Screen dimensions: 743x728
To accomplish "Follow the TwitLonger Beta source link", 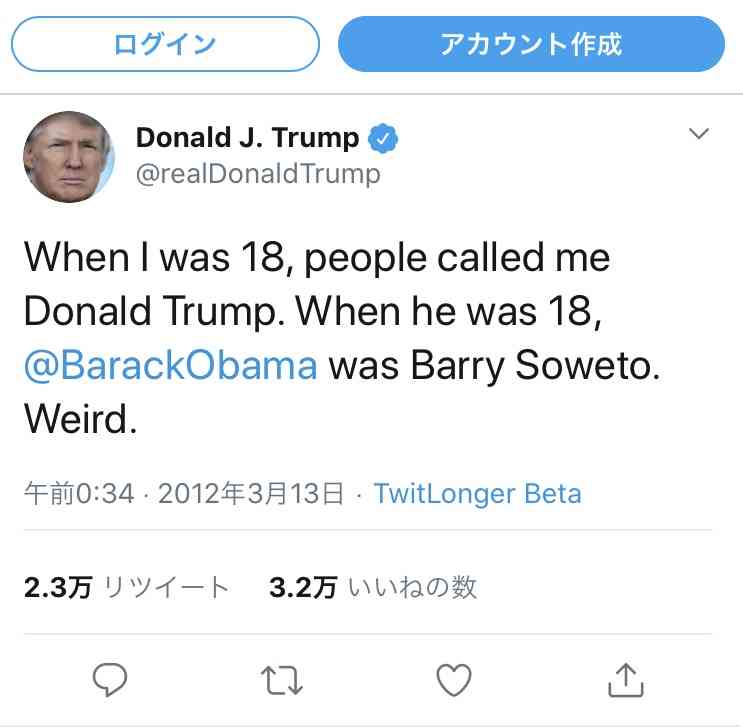I will point(477,493).
